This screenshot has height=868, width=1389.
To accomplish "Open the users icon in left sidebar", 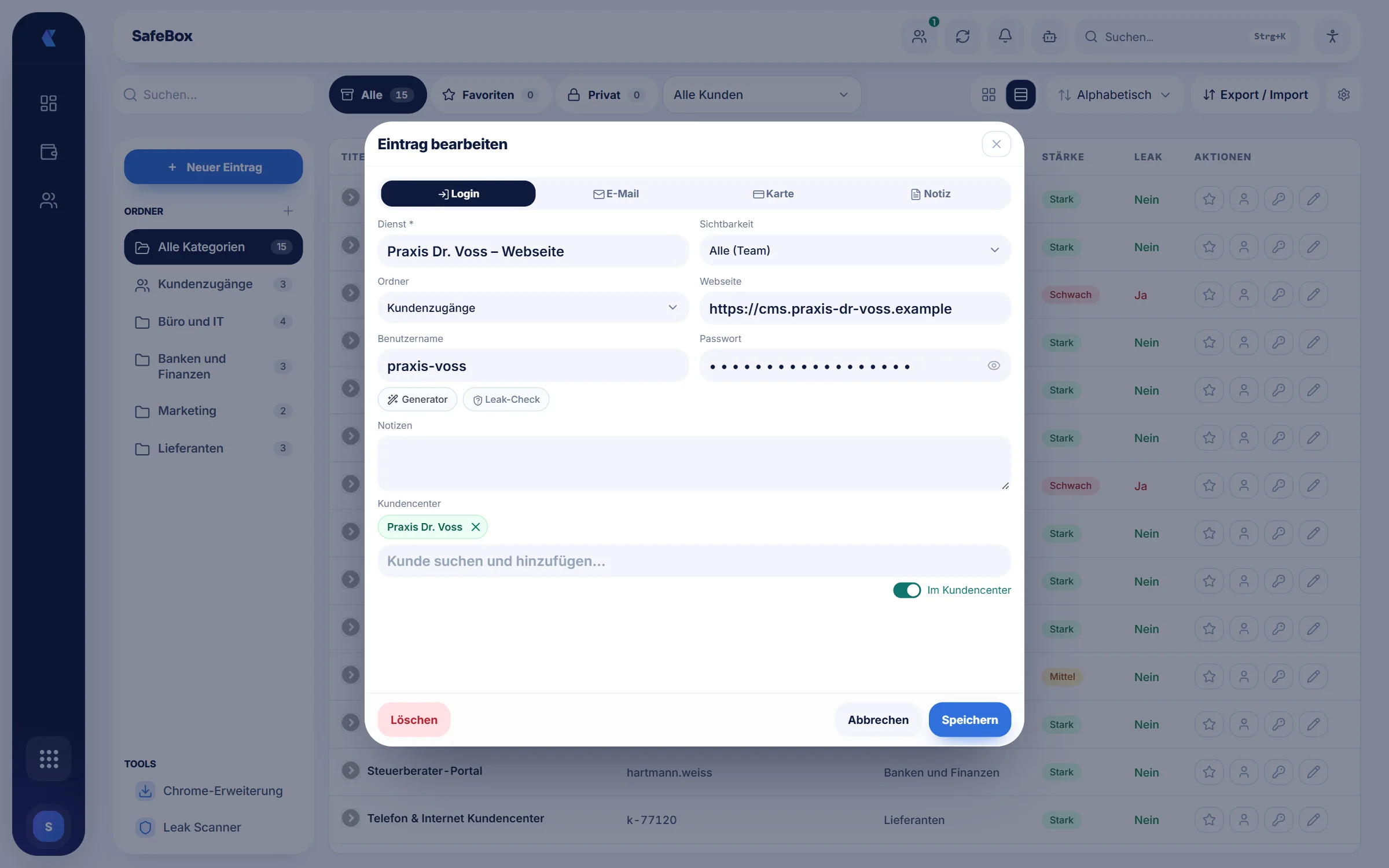I will point(49,200).
